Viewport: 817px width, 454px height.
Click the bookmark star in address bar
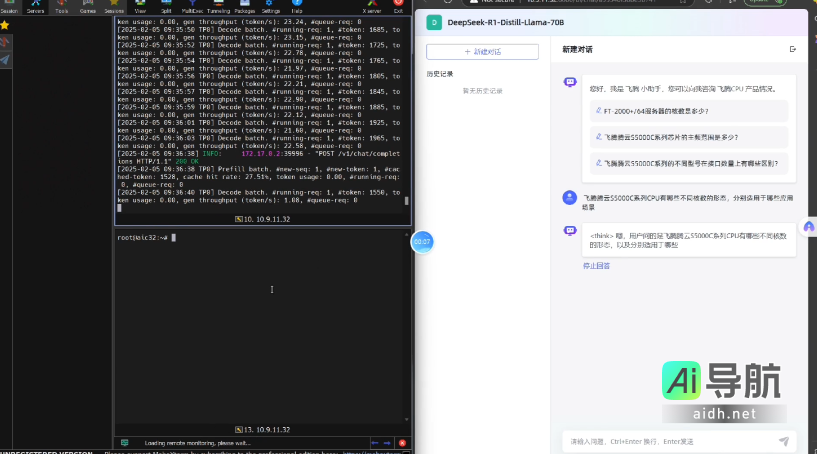click(x=683, y=2)
